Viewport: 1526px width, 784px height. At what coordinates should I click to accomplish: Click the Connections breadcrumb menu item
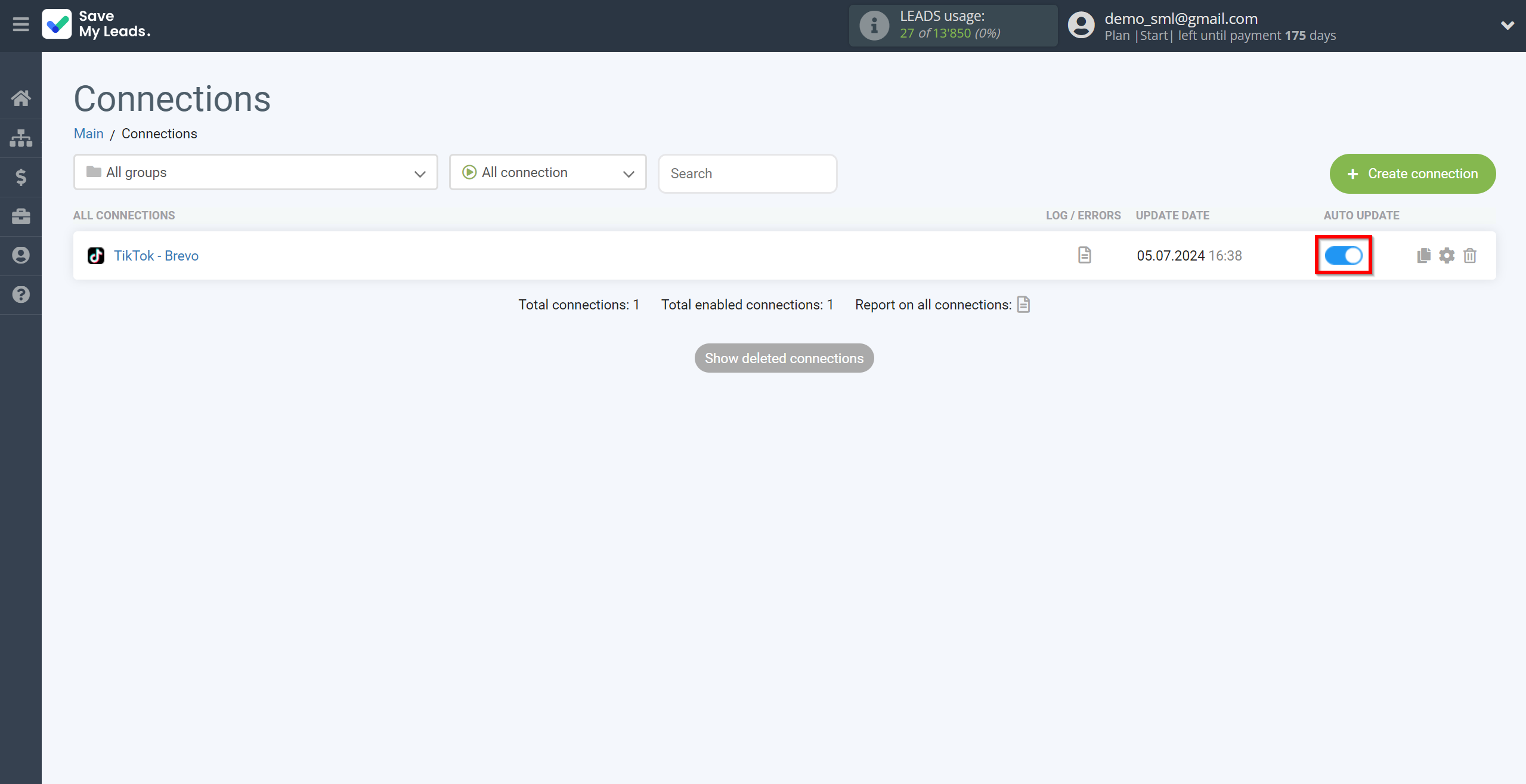pos(159,133)
